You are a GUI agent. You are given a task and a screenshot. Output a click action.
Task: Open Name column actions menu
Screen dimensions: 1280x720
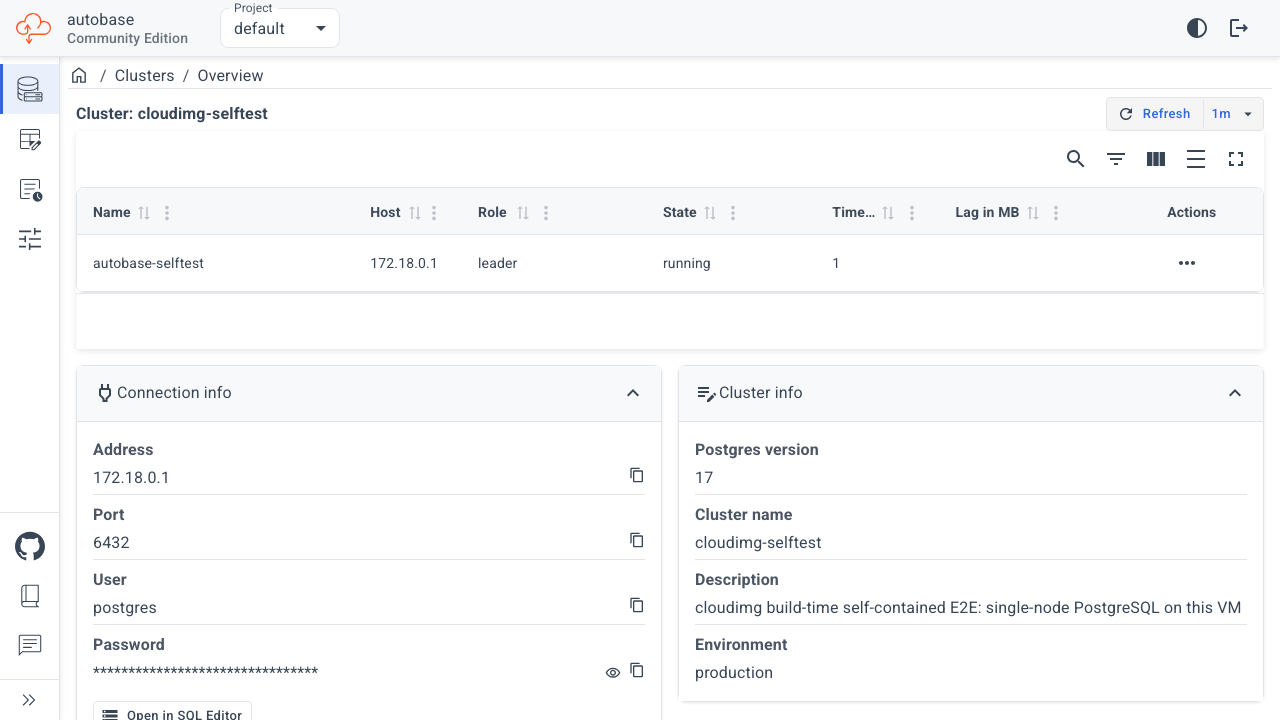(x=167, y=213)
